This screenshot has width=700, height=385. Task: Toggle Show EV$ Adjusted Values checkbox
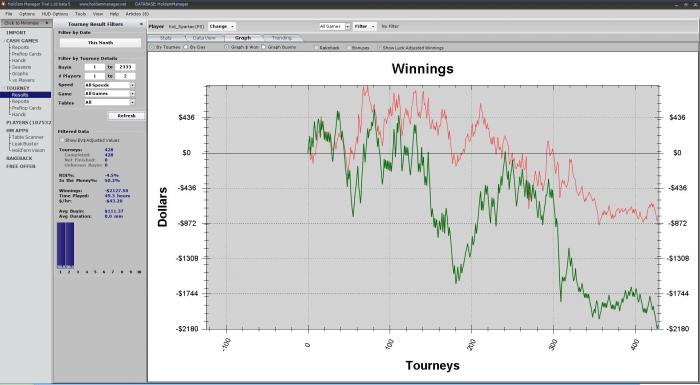click(x=62, y=140)
